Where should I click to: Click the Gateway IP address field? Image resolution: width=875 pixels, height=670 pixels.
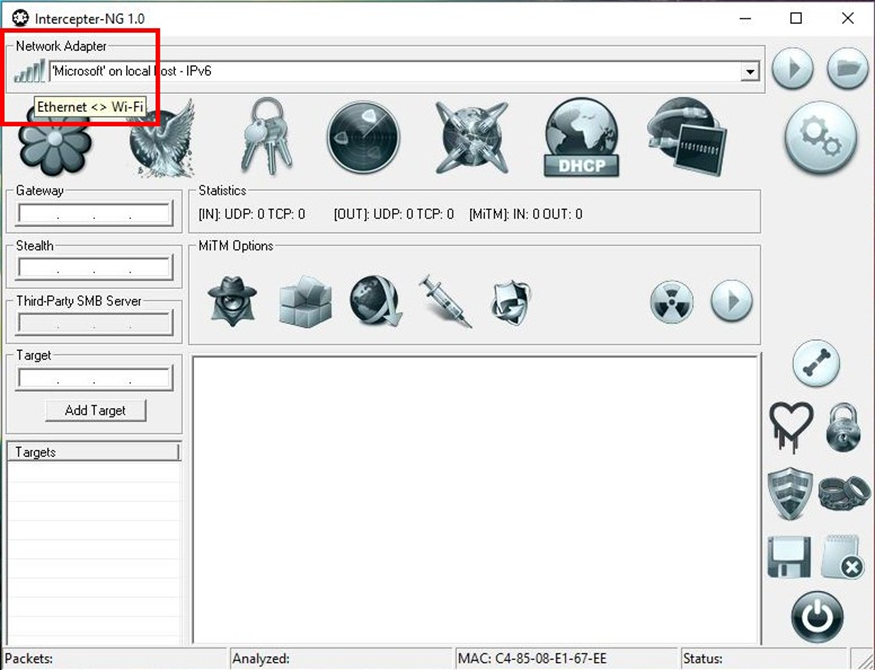[x=94, y=214]
